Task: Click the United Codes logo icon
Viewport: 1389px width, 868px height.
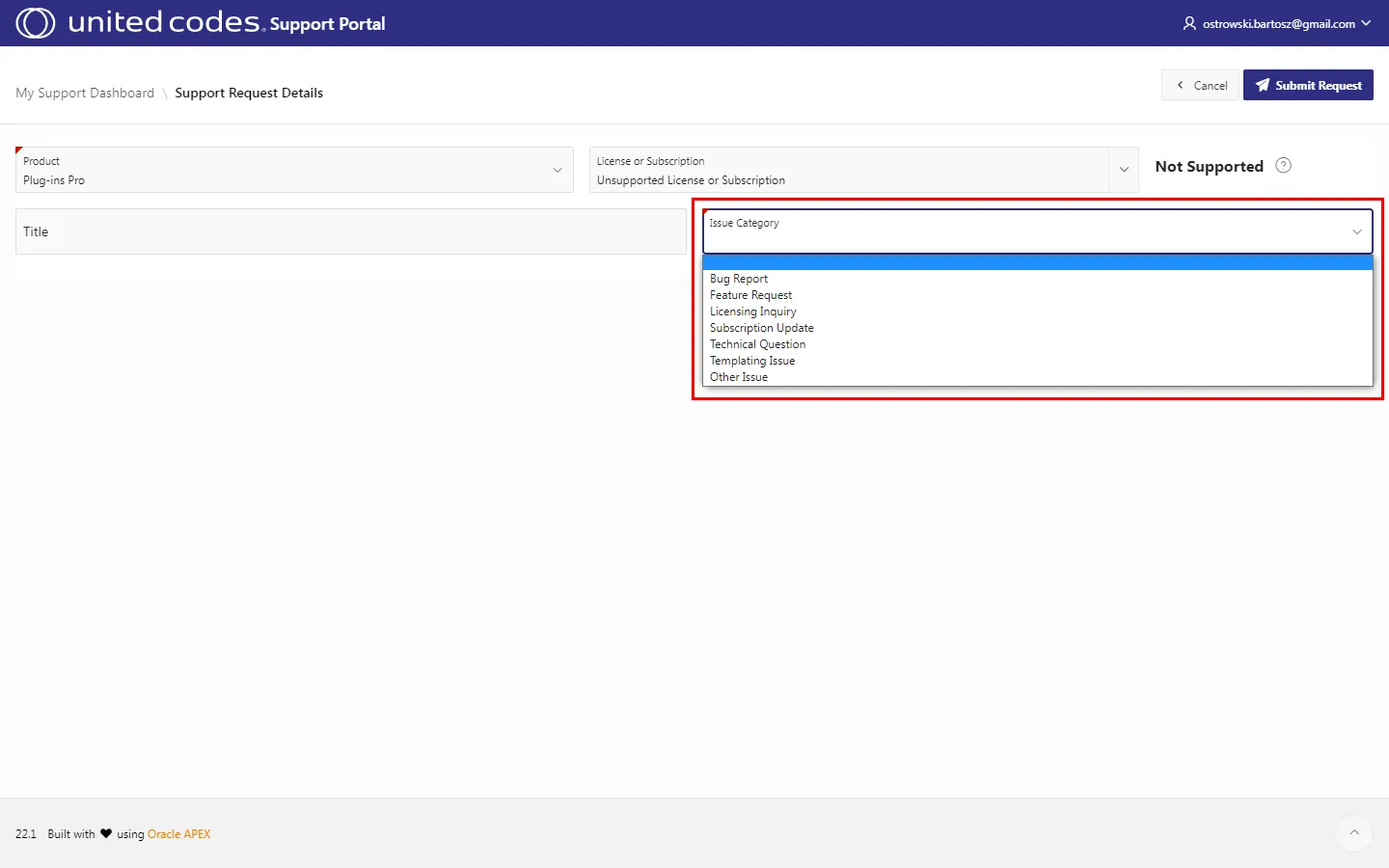Action: (36, 23)
